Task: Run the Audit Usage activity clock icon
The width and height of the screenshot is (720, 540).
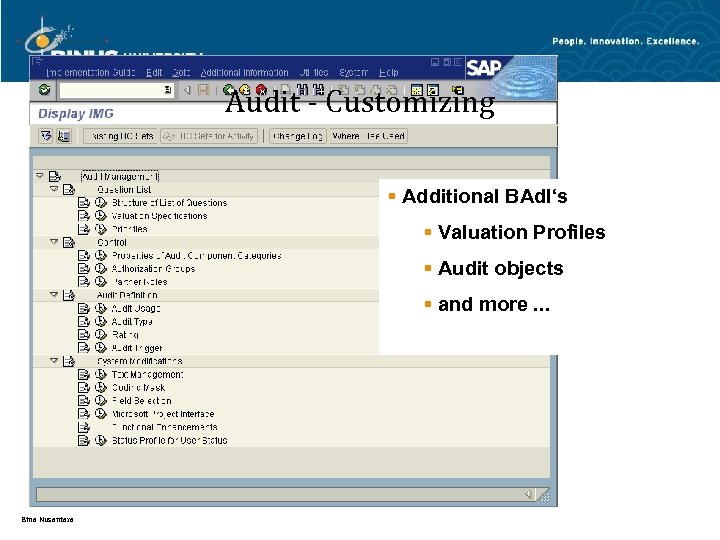Action: pos(101,308)
